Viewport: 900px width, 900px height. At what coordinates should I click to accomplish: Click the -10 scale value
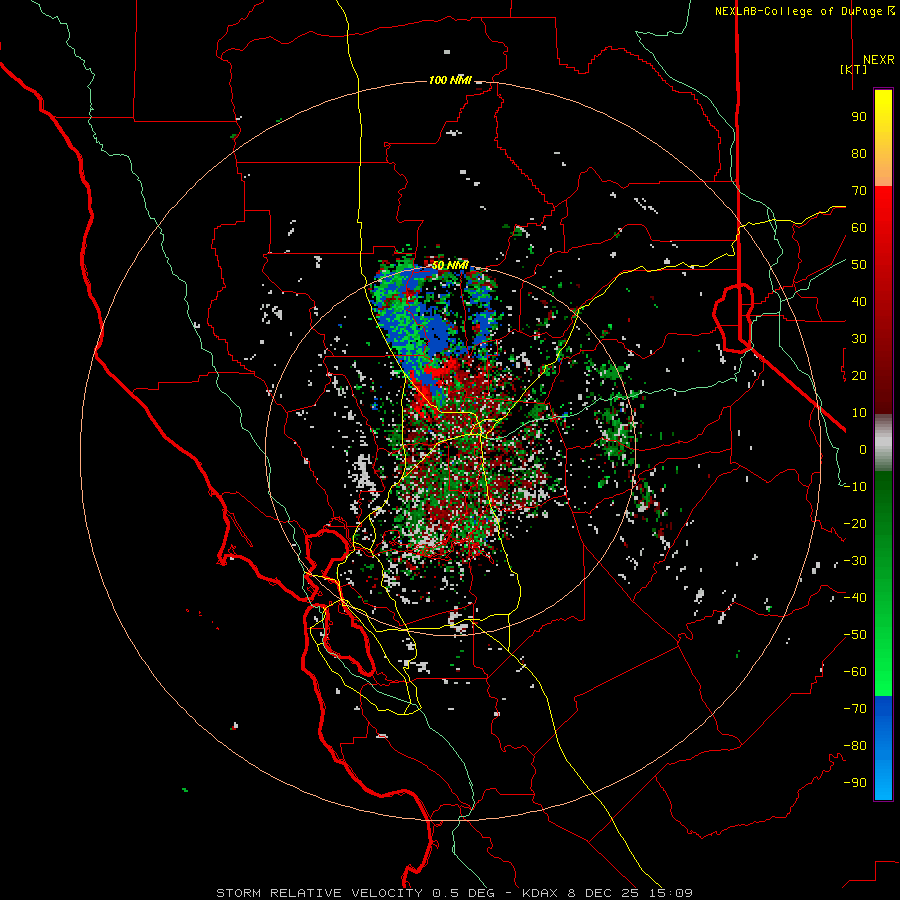855,487
